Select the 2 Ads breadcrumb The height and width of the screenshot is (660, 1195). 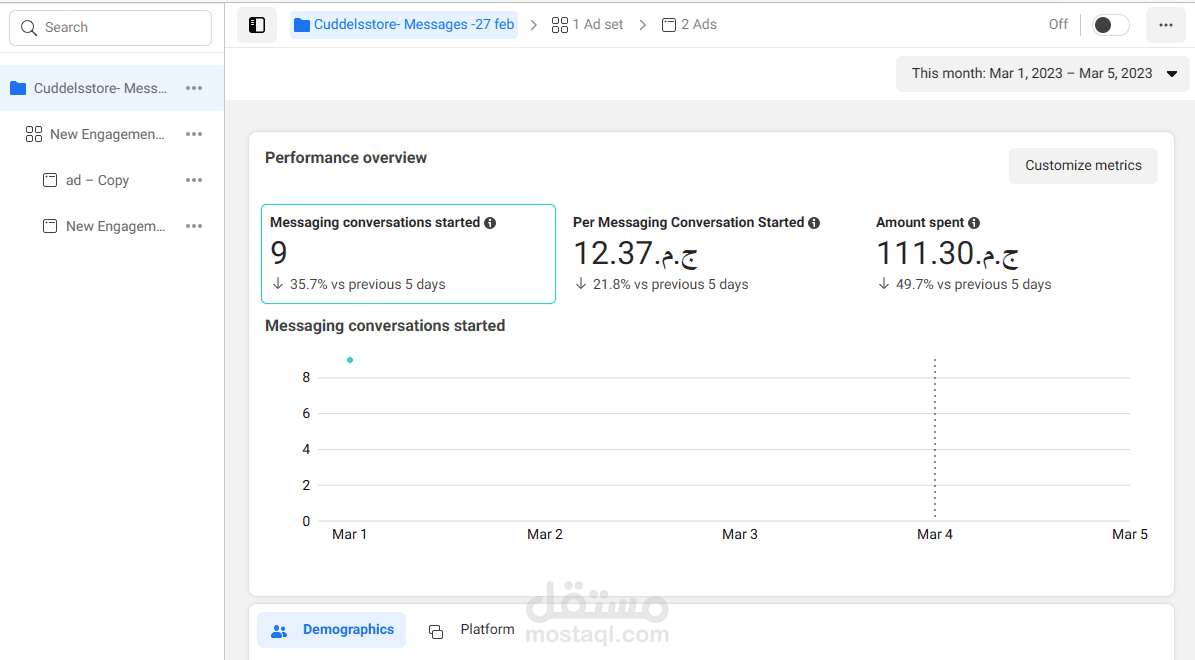coord(689,24)
